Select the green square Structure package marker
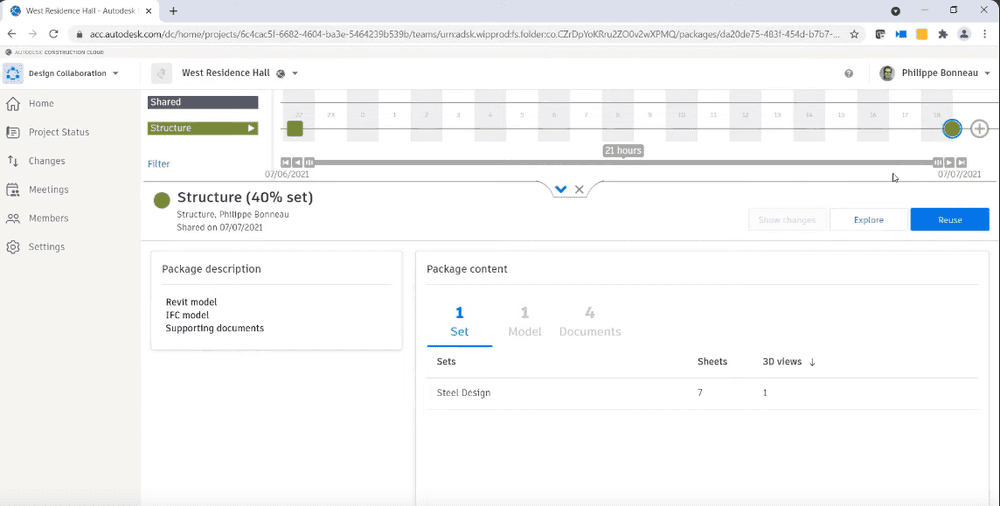Screen dimensions: 1000x506 (x=295, y=129)
